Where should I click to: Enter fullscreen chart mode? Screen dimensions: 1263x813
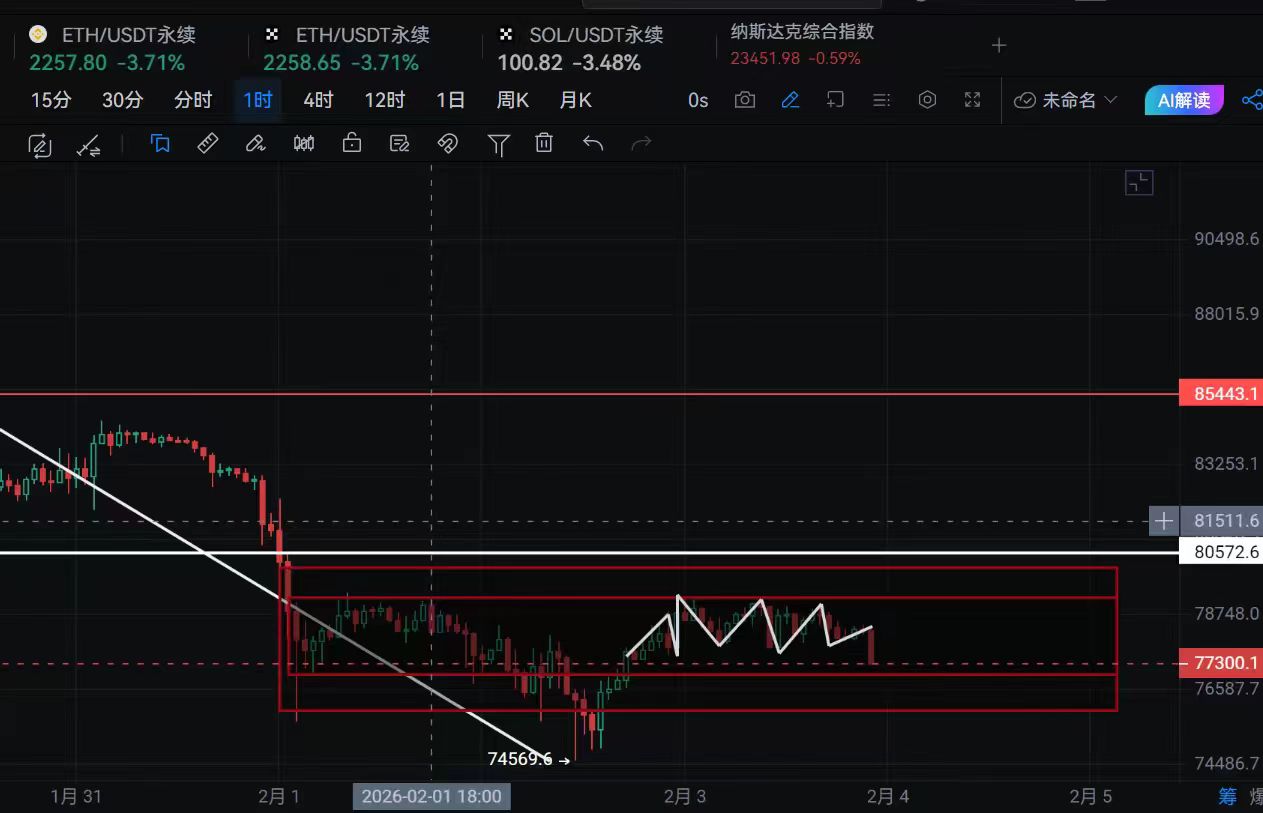point(972,100)
